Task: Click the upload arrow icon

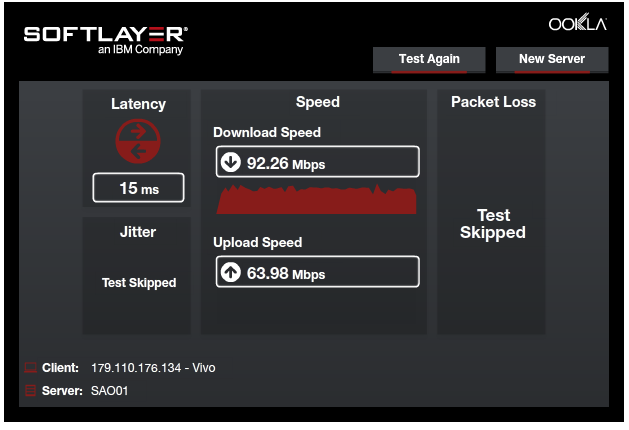Action: [x=231, y=273]
